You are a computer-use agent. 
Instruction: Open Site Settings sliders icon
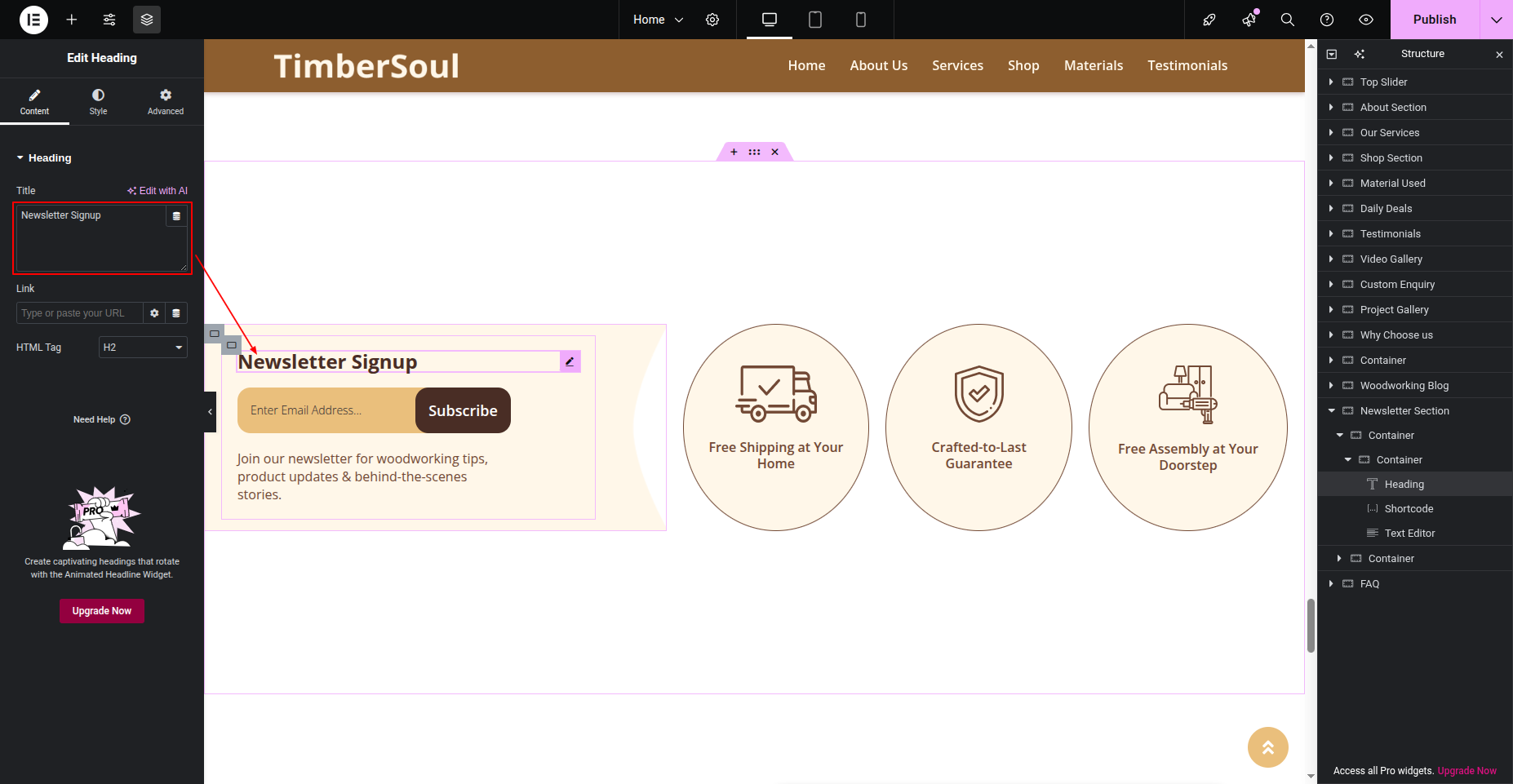pyautogui.click(x=109, y=20)
